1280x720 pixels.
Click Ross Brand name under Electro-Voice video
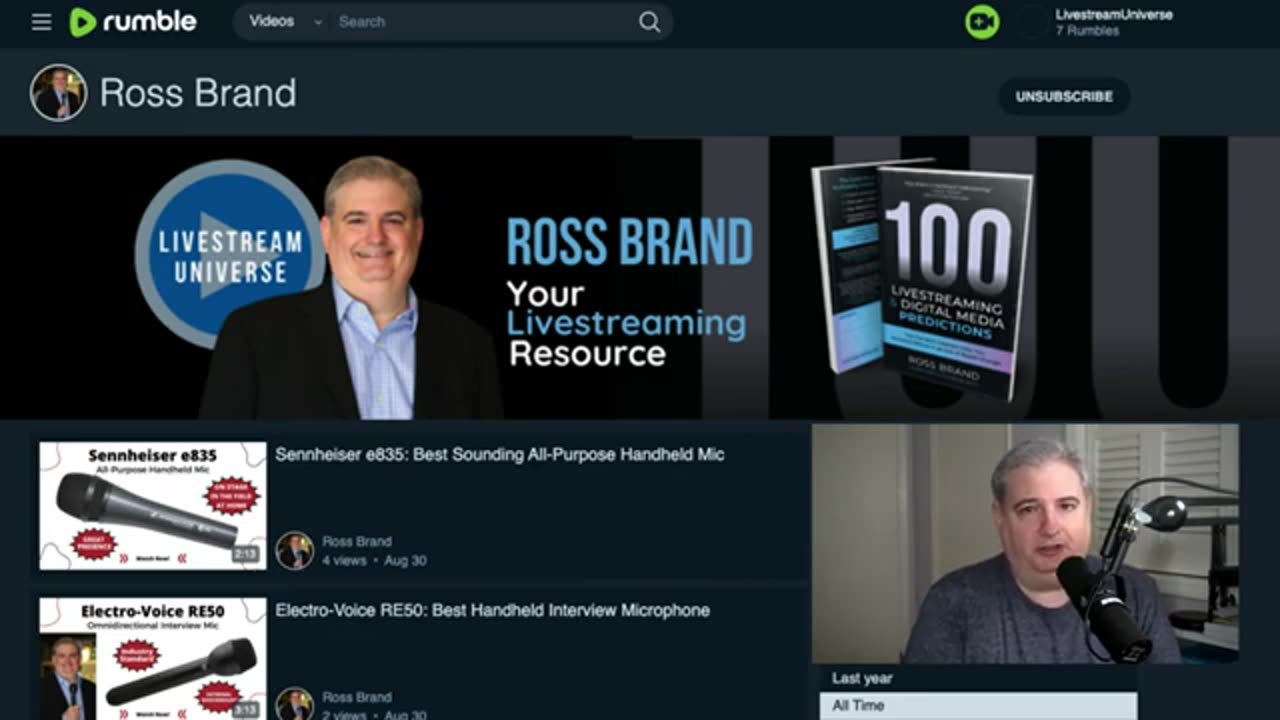pyautogui.click(x=357, y=697)
